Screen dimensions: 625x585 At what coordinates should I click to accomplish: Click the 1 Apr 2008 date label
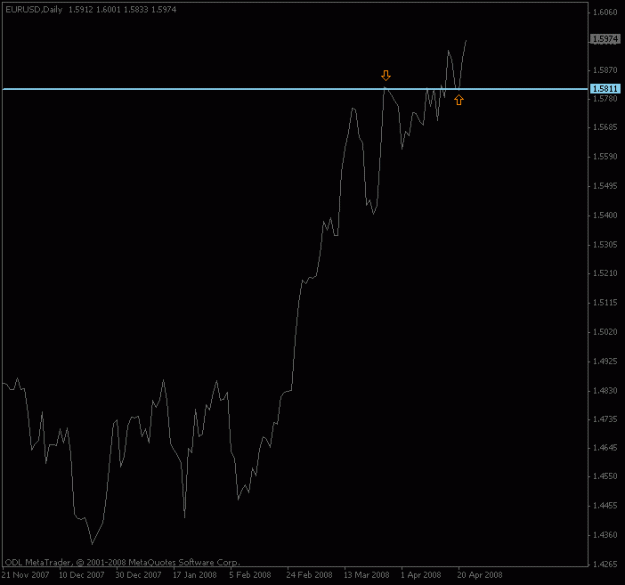421,575
